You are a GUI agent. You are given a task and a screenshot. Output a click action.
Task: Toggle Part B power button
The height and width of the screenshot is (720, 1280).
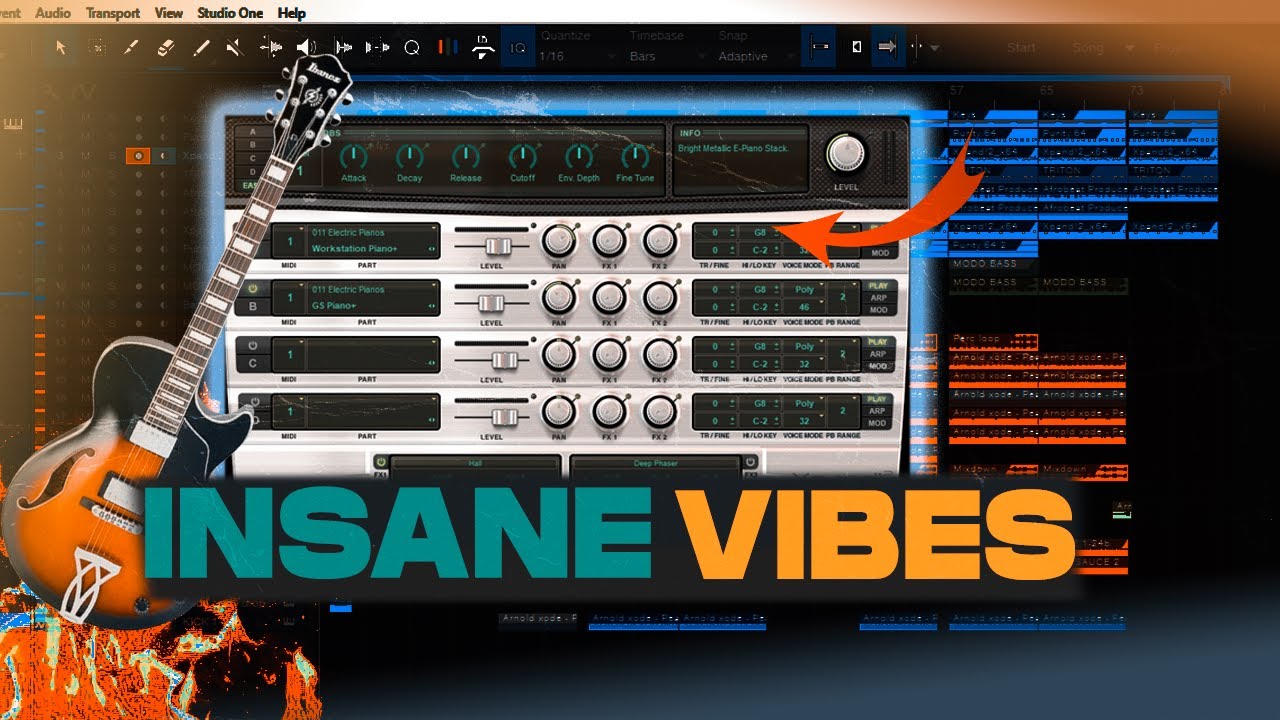[252, 288]
